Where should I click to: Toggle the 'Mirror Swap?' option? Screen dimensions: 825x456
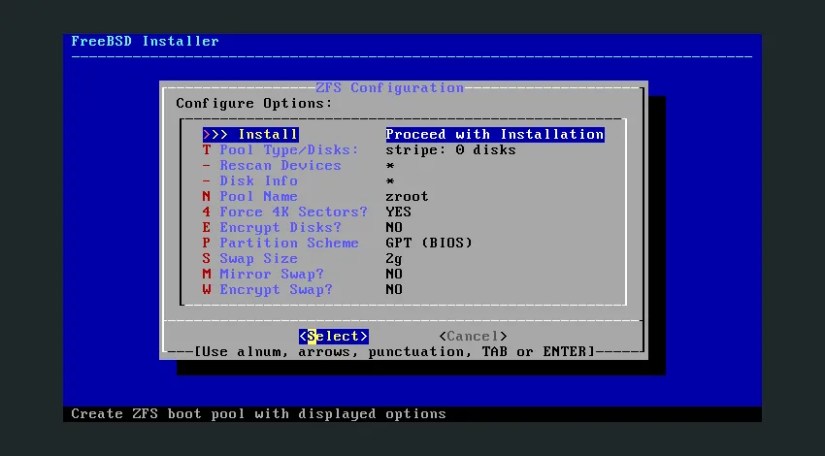point(263,274)
